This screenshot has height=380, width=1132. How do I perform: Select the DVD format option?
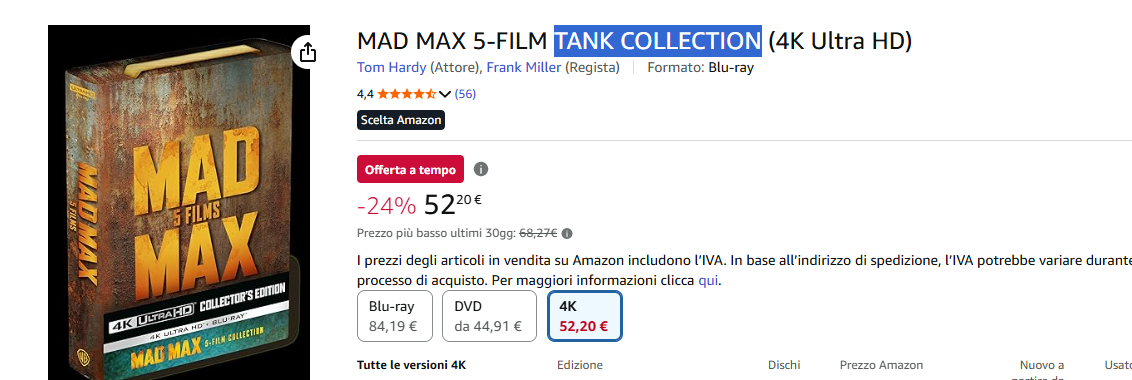tap(489, 316)
